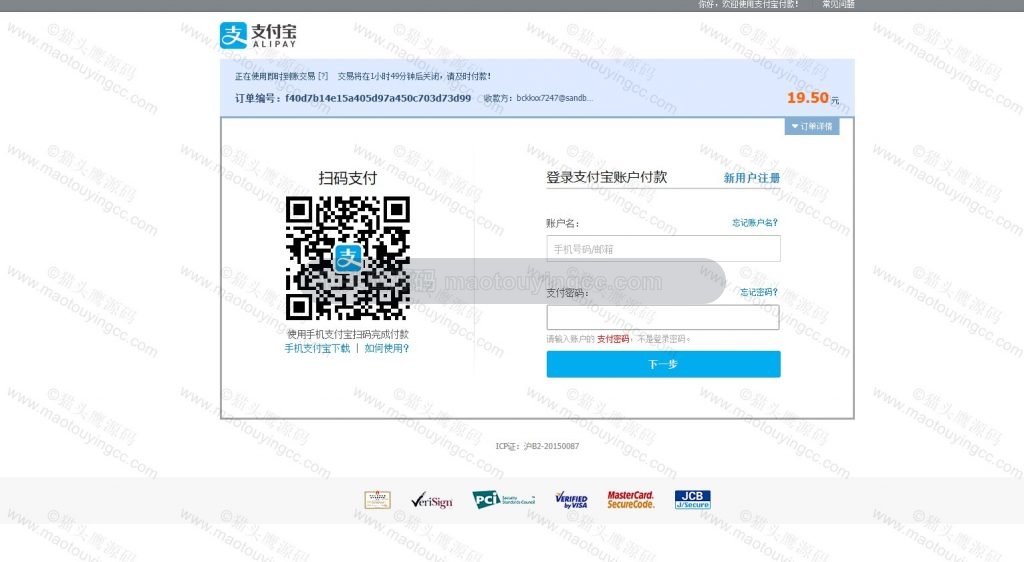The image size is (1024, 562).
Task: Focus the 支付密码 password input field
Action: point(663,317)
